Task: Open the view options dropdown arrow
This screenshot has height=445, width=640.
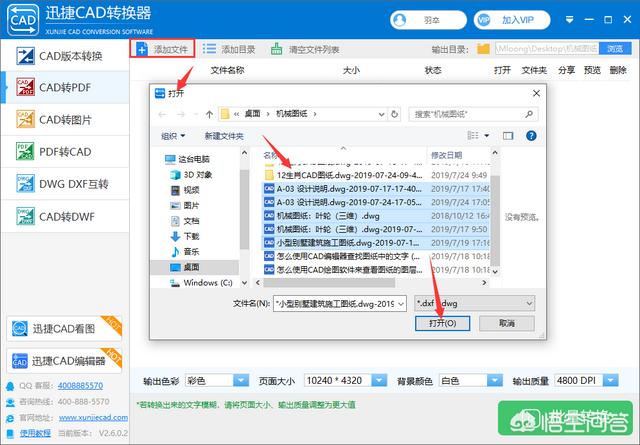Action: pos(487,136)
